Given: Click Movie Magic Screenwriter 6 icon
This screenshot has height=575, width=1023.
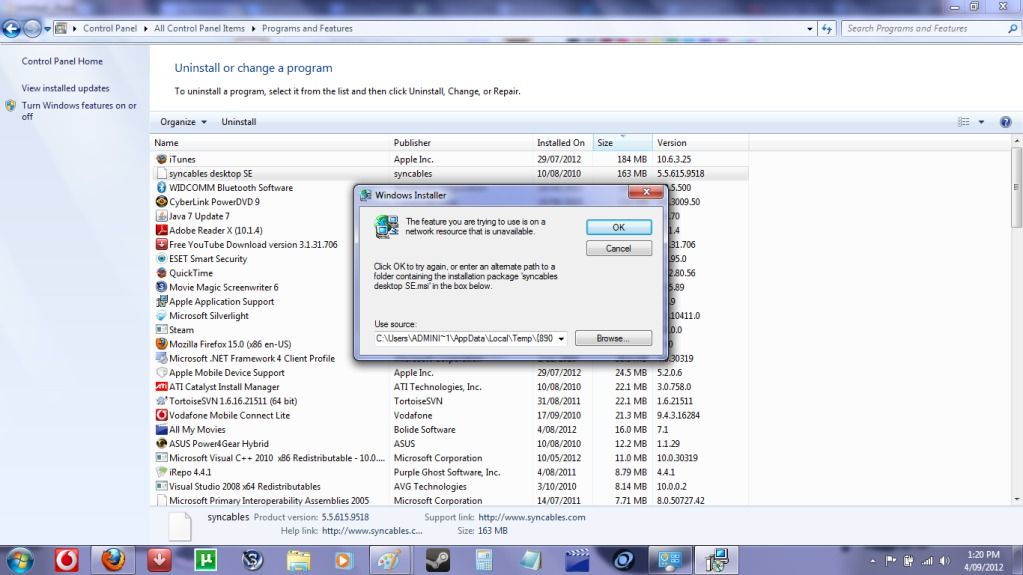Looking at the screenshot, I should (x=161, y=287).
